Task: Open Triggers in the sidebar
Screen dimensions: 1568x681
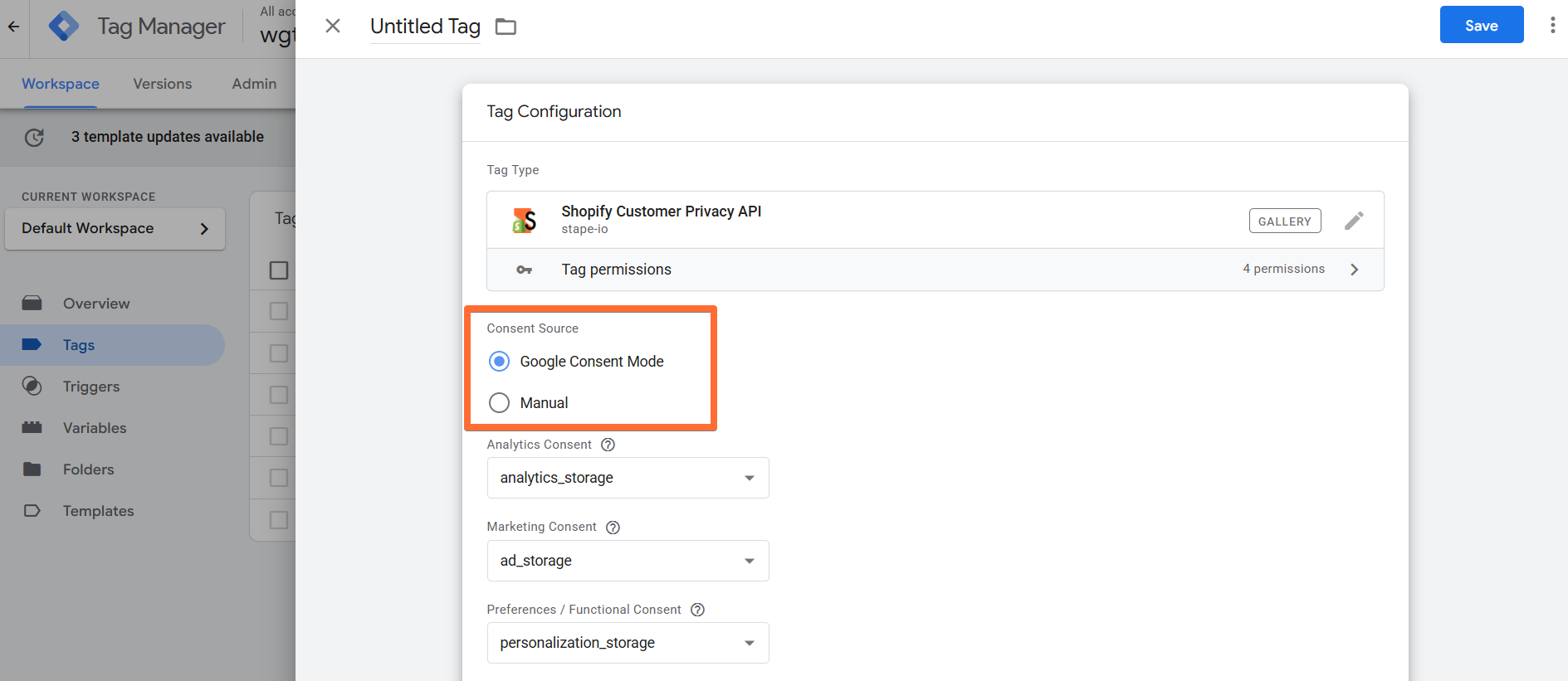Action: (x=91, y=387)
